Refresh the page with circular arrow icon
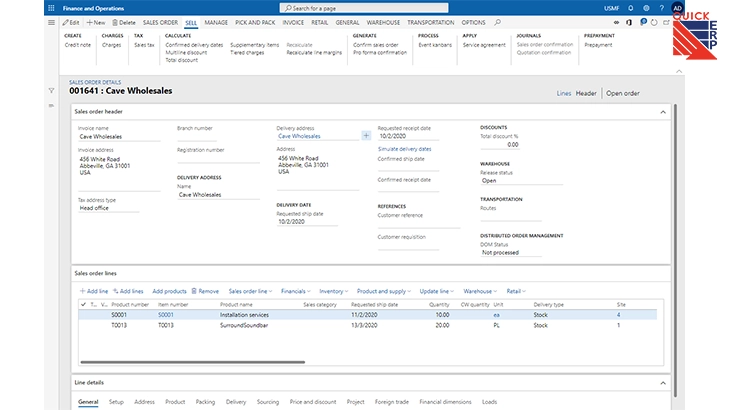Viewport: 729px width, 410px height. point(654,22)
